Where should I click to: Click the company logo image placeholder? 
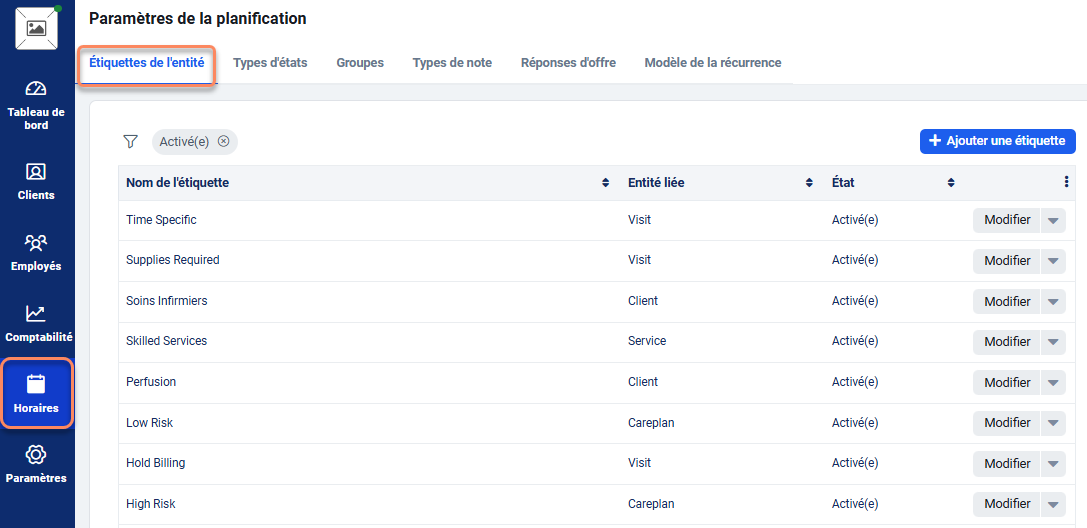(36, 28)
